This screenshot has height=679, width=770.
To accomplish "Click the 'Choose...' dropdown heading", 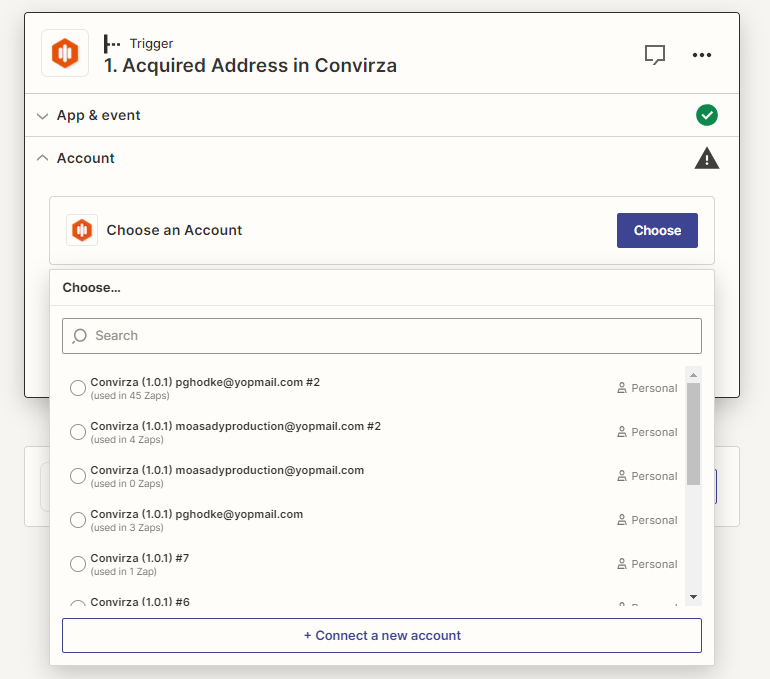I will (x=91, y=288).
